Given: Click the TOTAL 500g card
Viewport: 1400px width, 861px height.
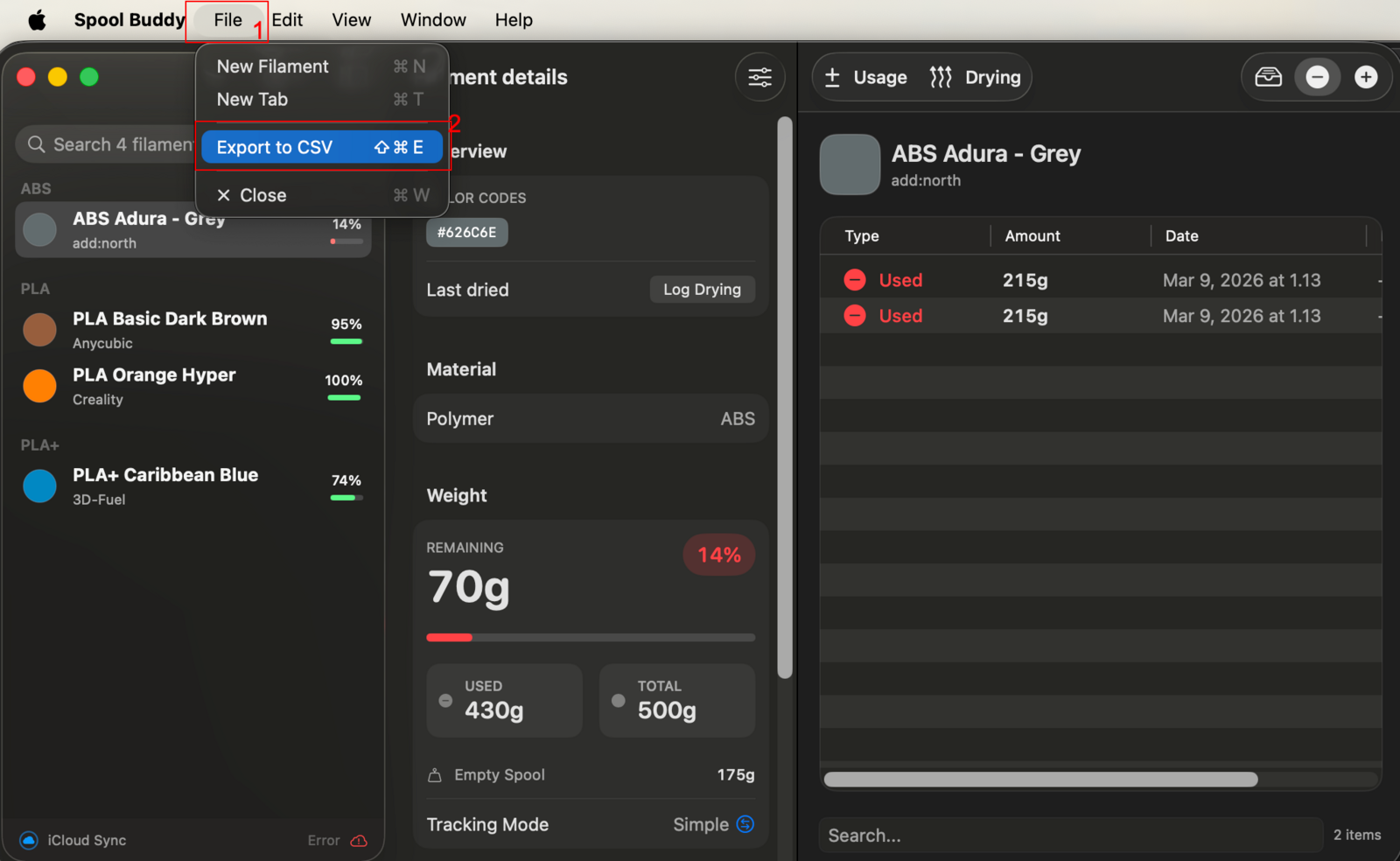Looking at the screenshot, I should [677, 700].
